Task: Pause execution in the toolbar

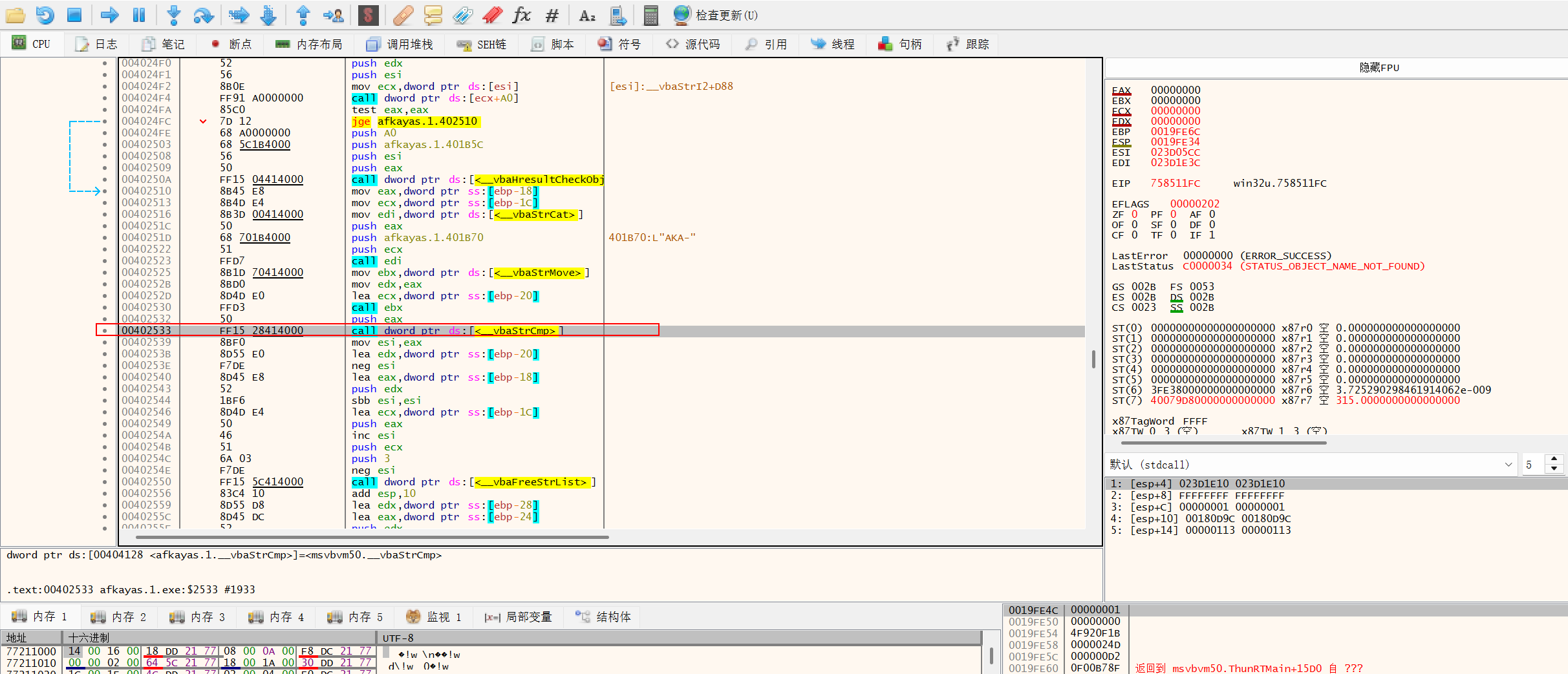Action: coord(139,15)
